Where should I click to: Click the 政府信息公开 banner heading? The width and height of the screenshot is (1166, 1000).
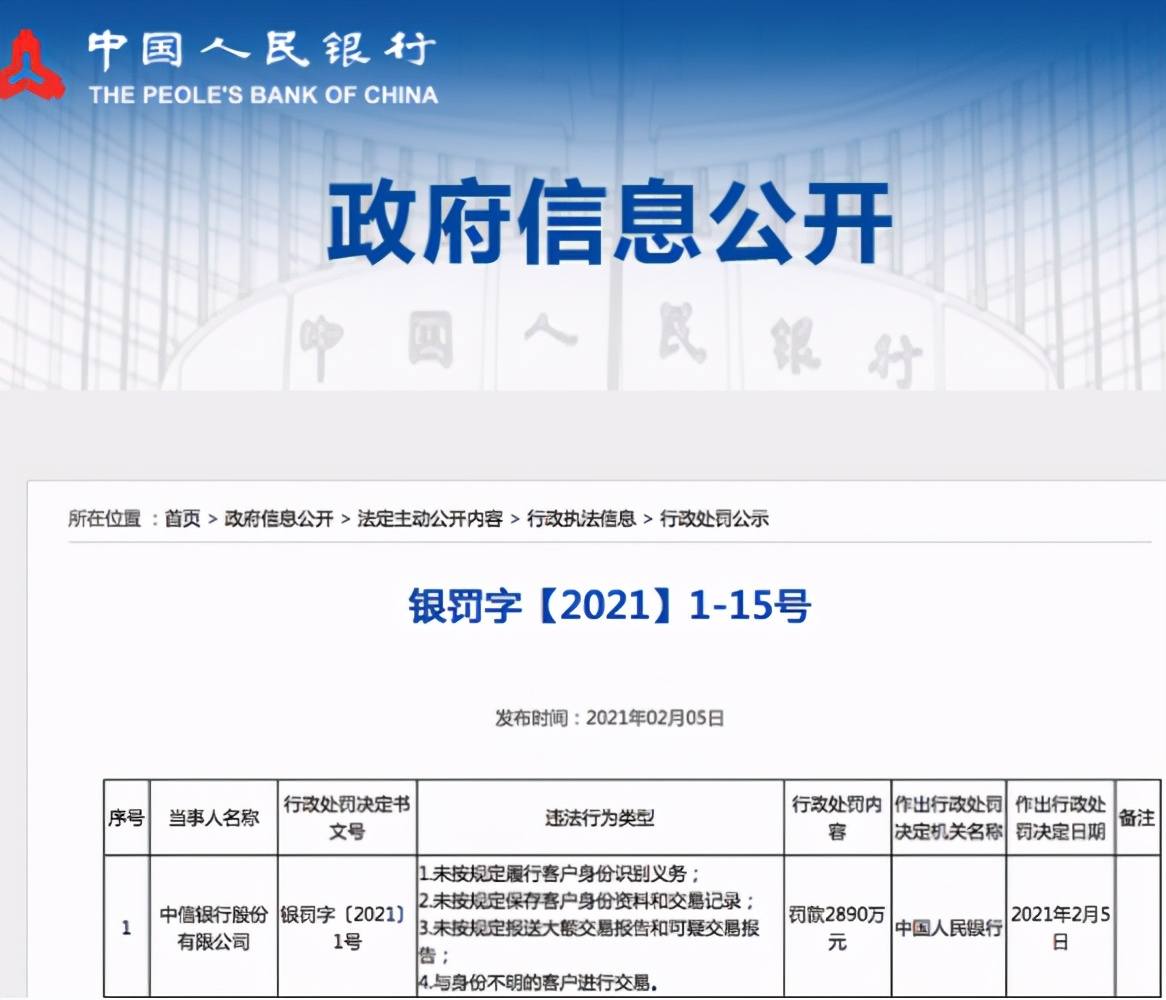pyautogui.click(x=609, y=222)
